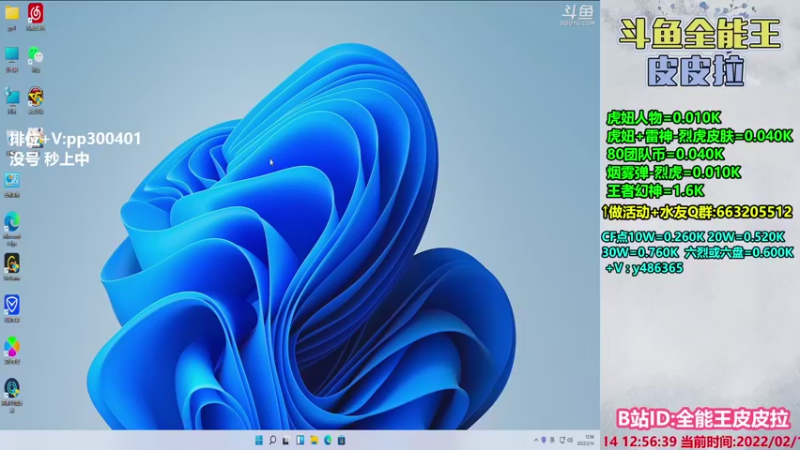Screen dimensions: 800x450
Task: Launch the red-yellow round game shortcut
Action: pyautogui.click(x=35, y=100)
